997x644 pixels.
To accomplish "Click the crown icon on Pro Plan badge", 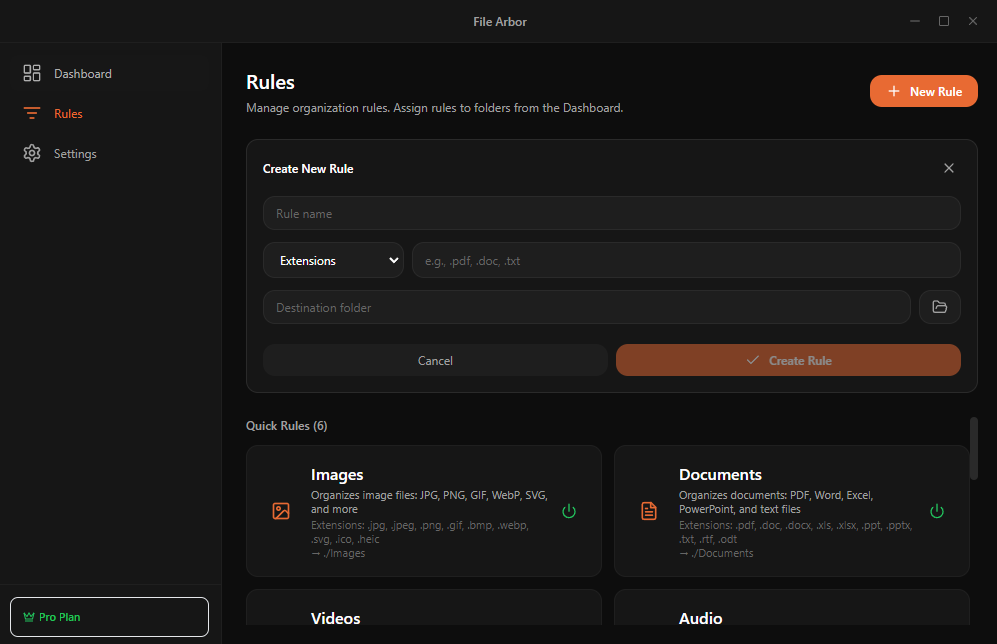I will point(29,617).
